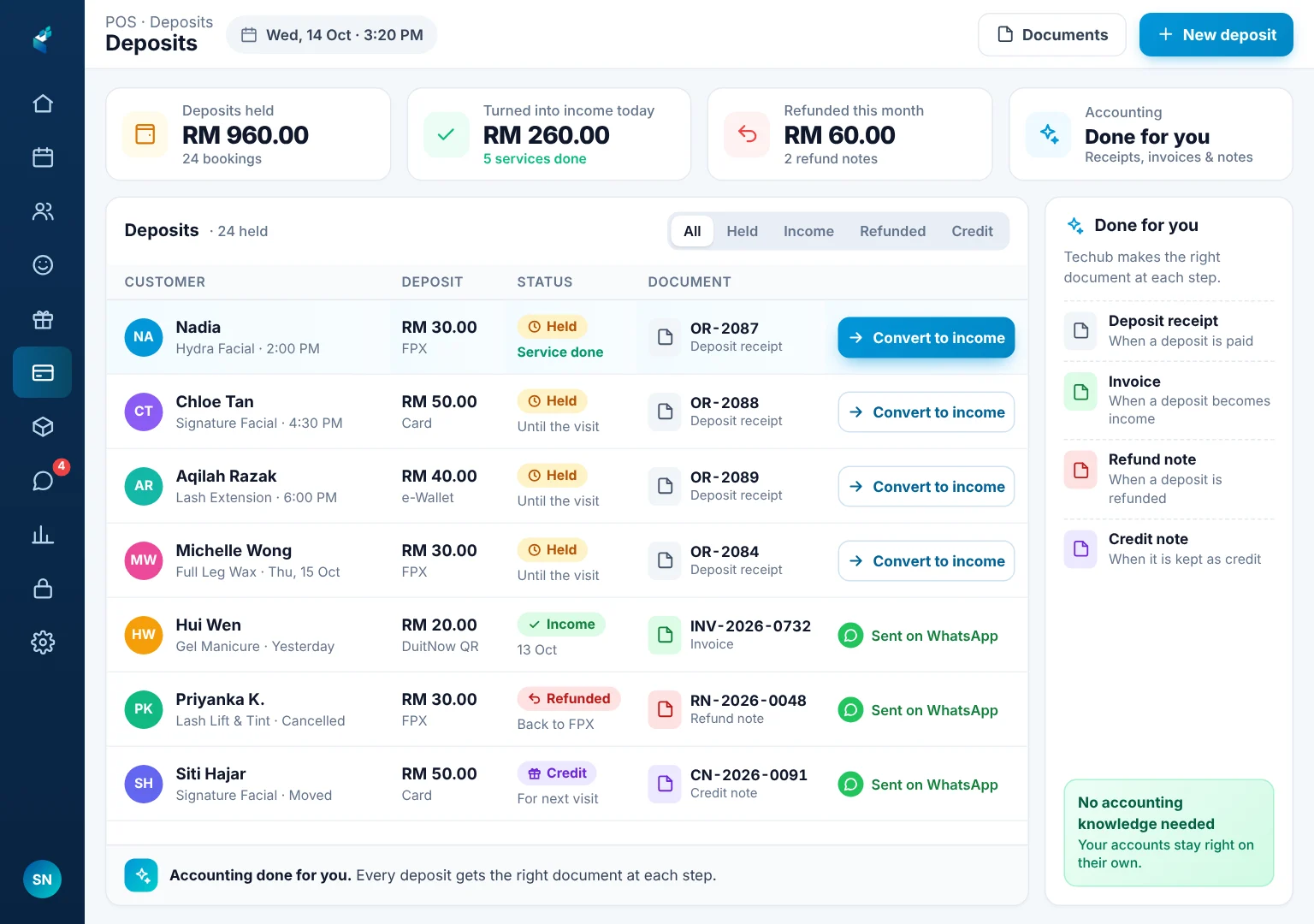Open the chat messages icon with badge
The height and width of the screenshot is (924, 1314).
[x=43, y=481]
